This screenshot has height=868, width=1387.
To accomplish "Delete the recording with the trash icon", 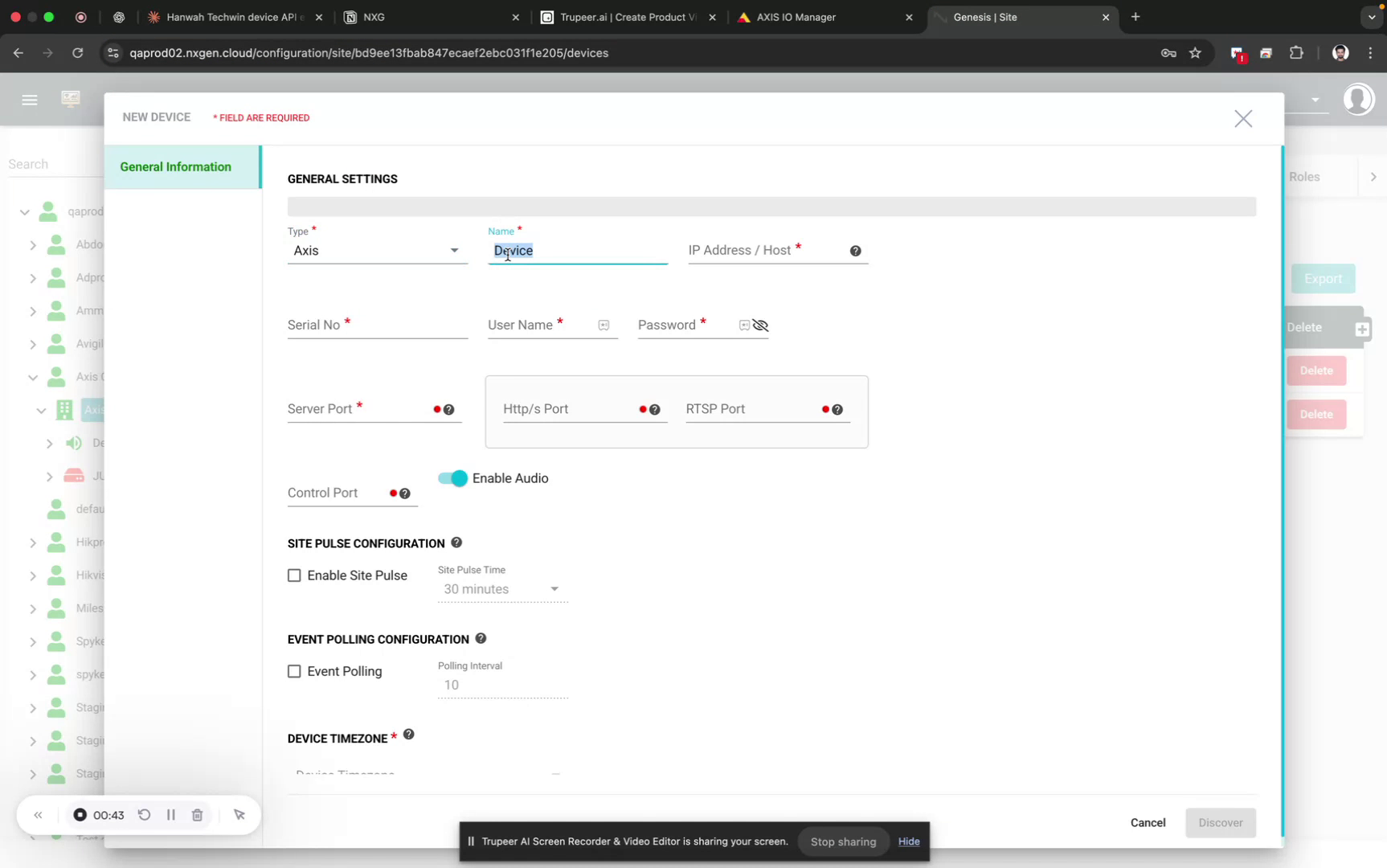I will click(x=197, y=814).
